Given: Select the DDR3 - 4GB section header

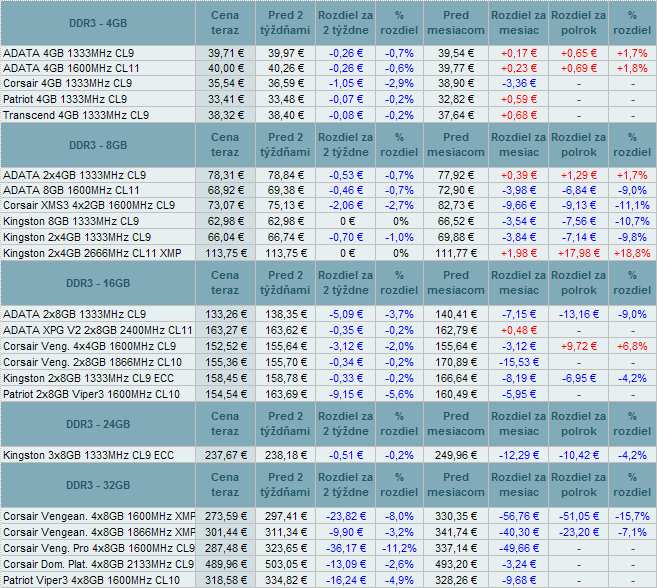Looking at the screenshot, I should [98, 23].
